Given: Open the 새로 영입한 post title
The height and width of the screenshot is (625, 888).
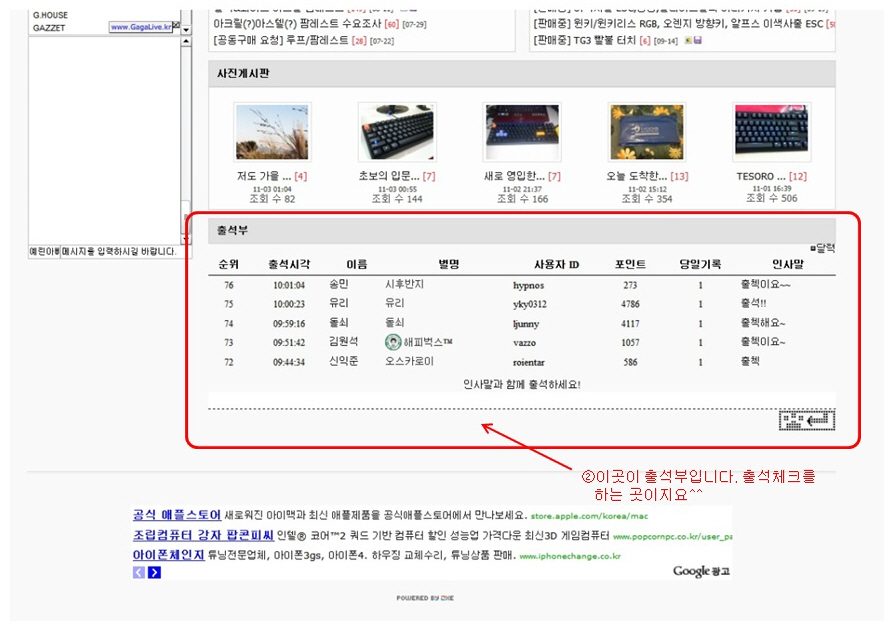Looking at the screenshot, I should coord(514,176).
